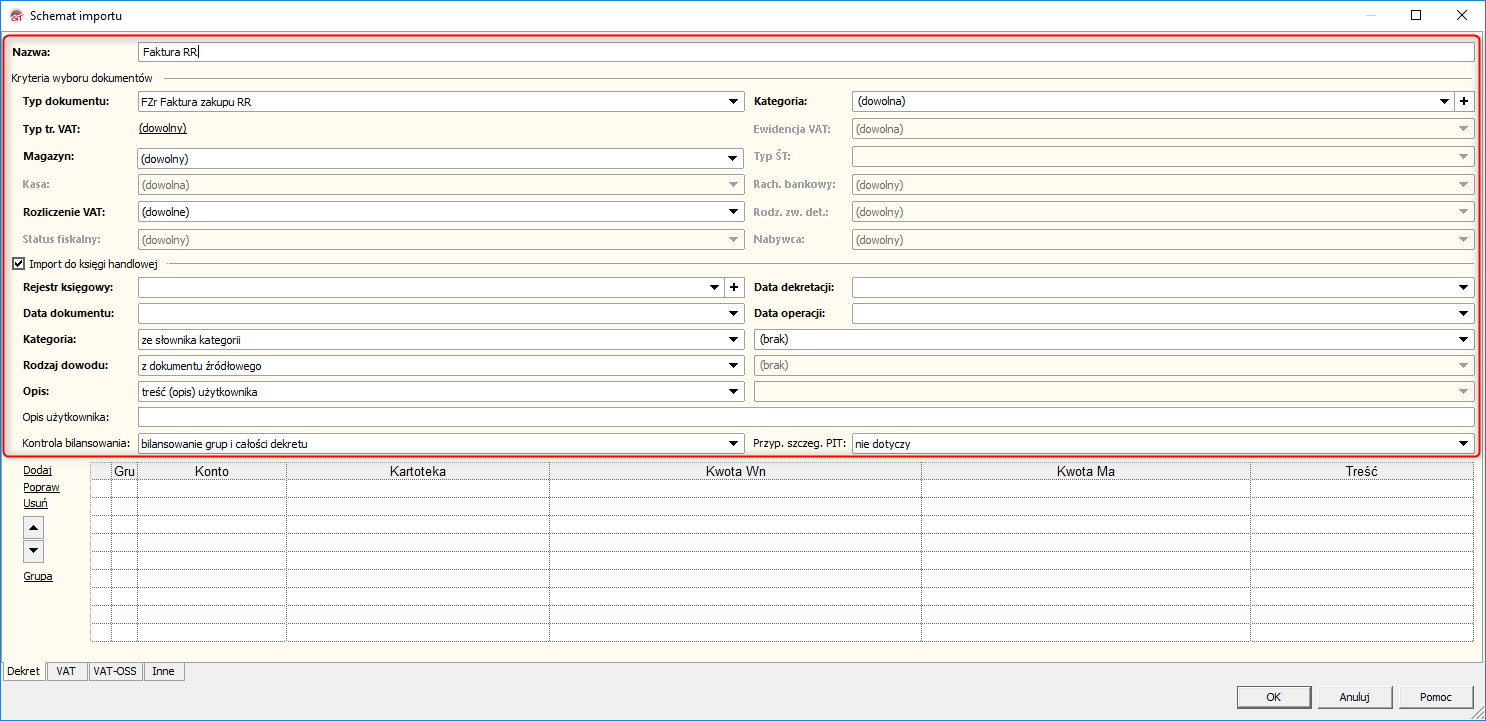The image size is (1486, 721).
Task: Expand the Opis 'treść (opis) użytkownika' dropdown
Action: (x=733, y=392)
